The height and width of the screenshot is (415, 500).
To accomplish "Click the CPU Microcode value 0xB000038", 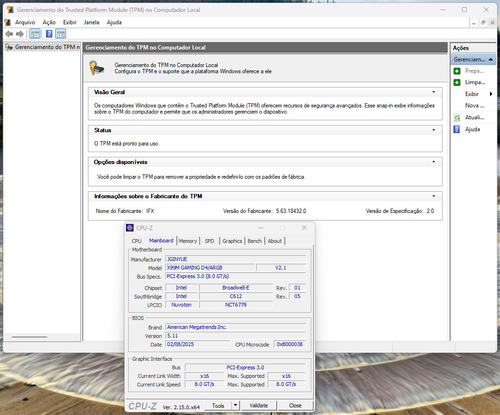I will [x=290, y=344].
